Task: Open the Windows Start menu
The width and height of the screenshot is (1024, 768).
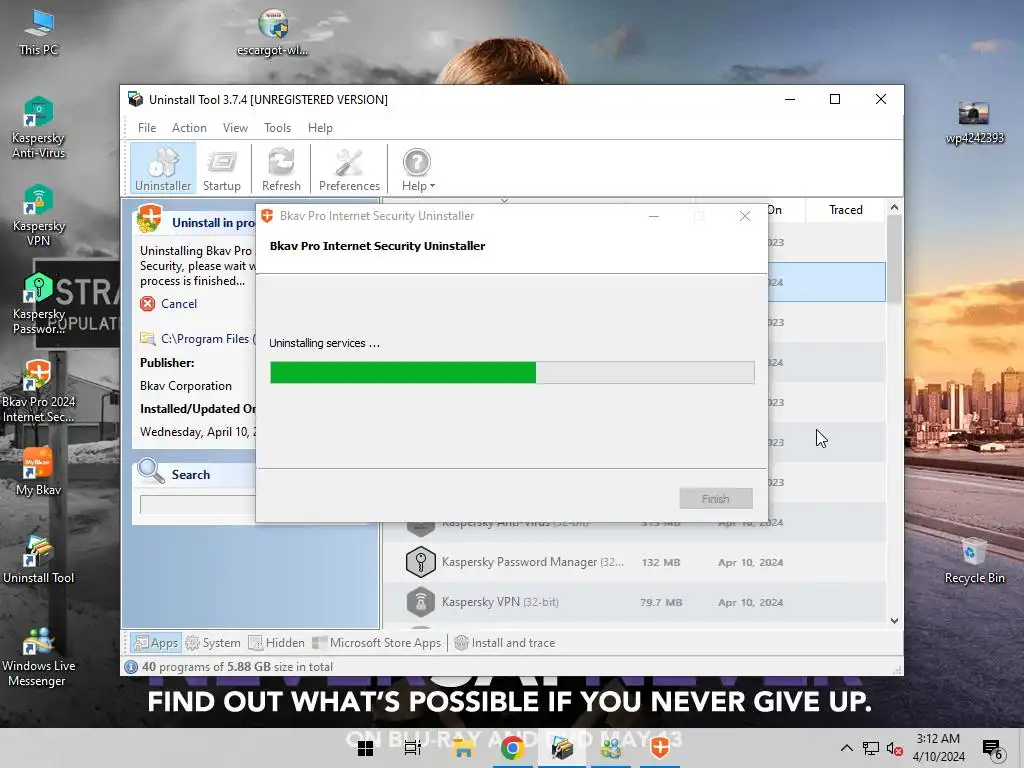Action: click(365, 748)
